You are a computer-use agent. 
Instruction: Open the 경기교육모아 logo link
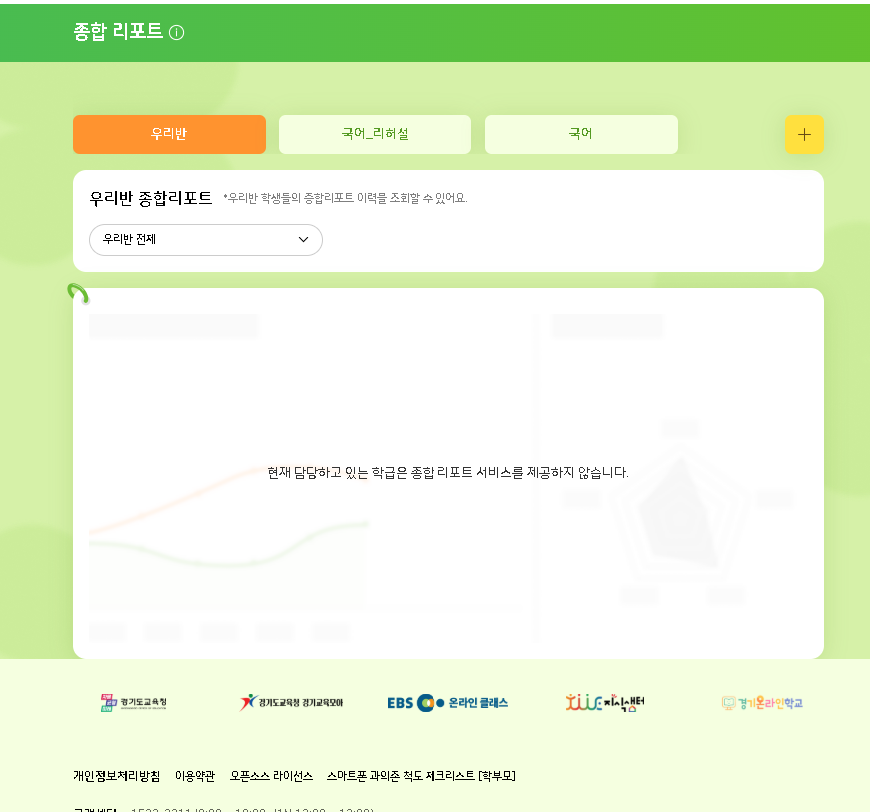pyautogui.click(x=291, y=703)
